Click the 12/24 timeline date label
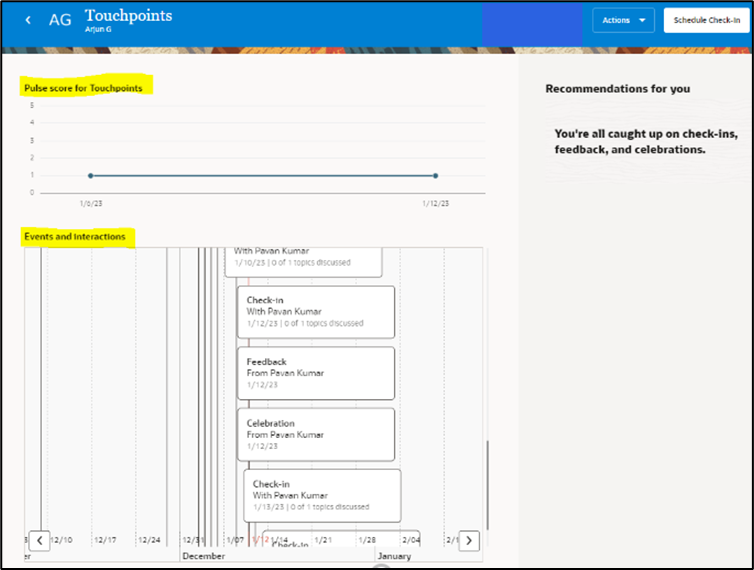 click(x=149, y=540)
